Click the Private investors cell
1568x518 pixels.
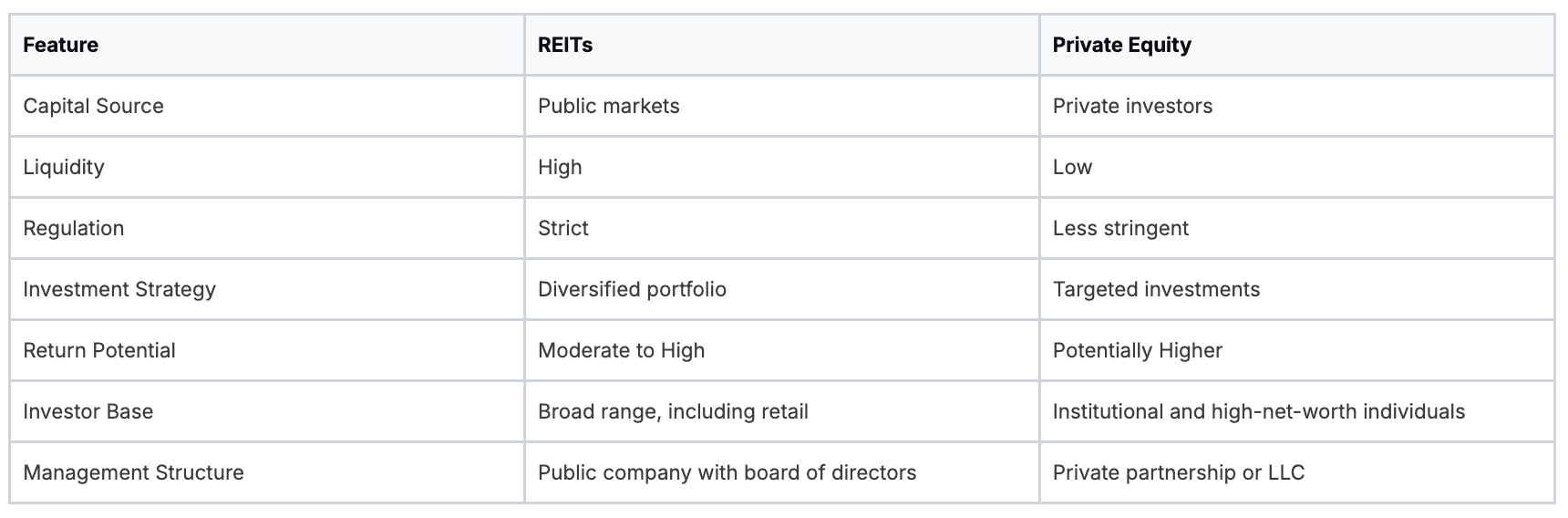click(1132, 106)
